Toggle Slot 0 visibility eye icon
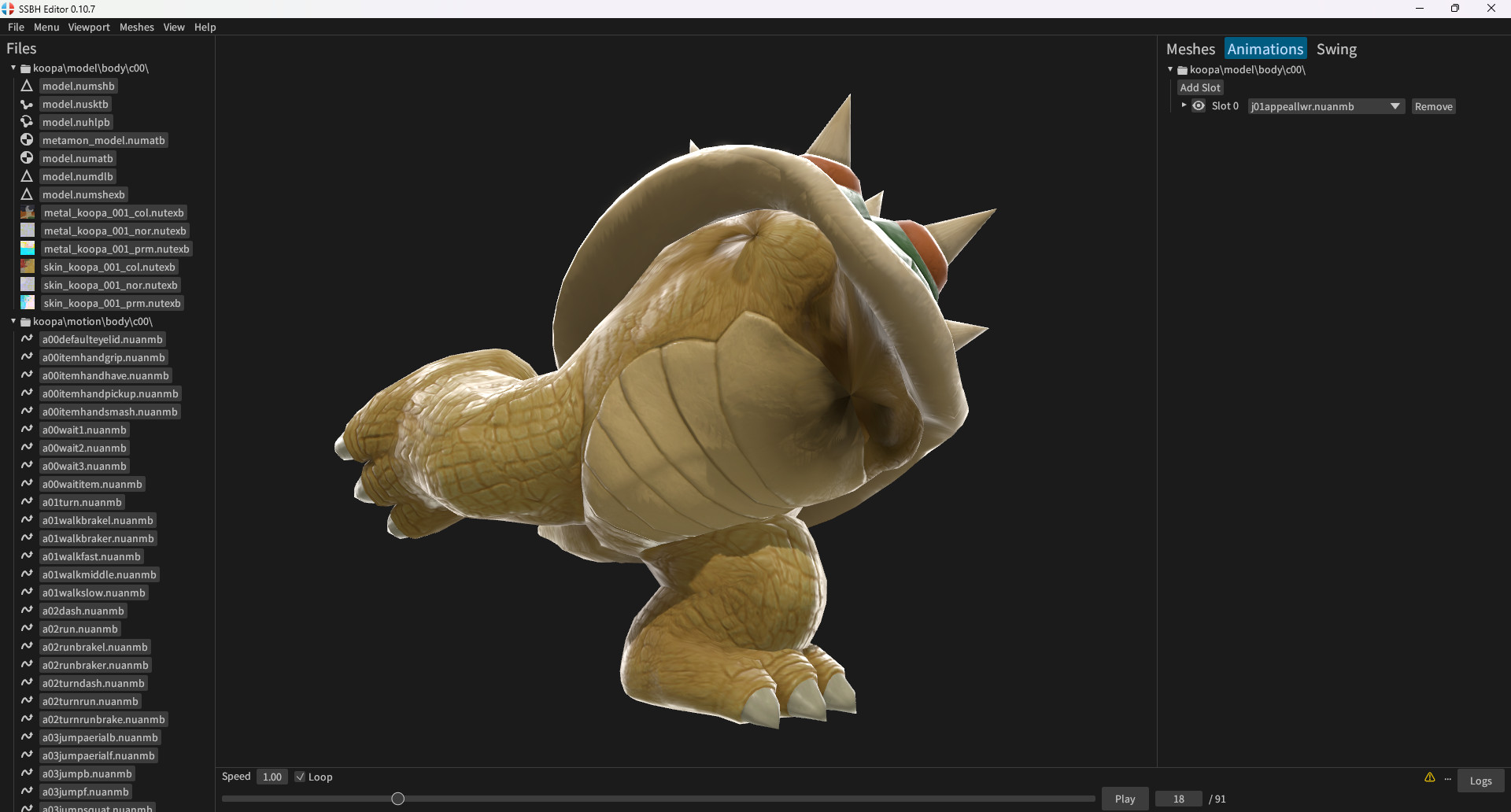 point(1199,105)
